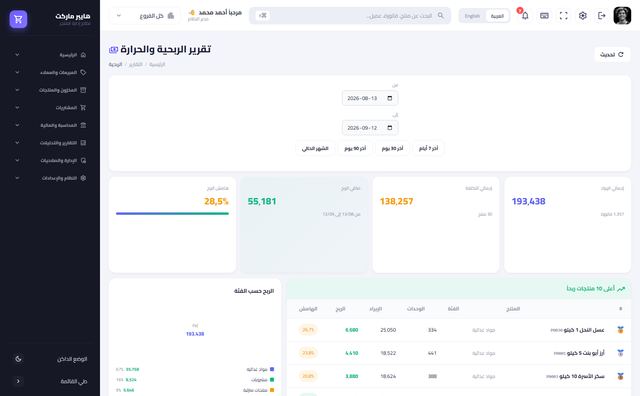Open the all-branches كل الفروع dropdown
Viewport: 640px width, 396px height.
tap(144, 16)
